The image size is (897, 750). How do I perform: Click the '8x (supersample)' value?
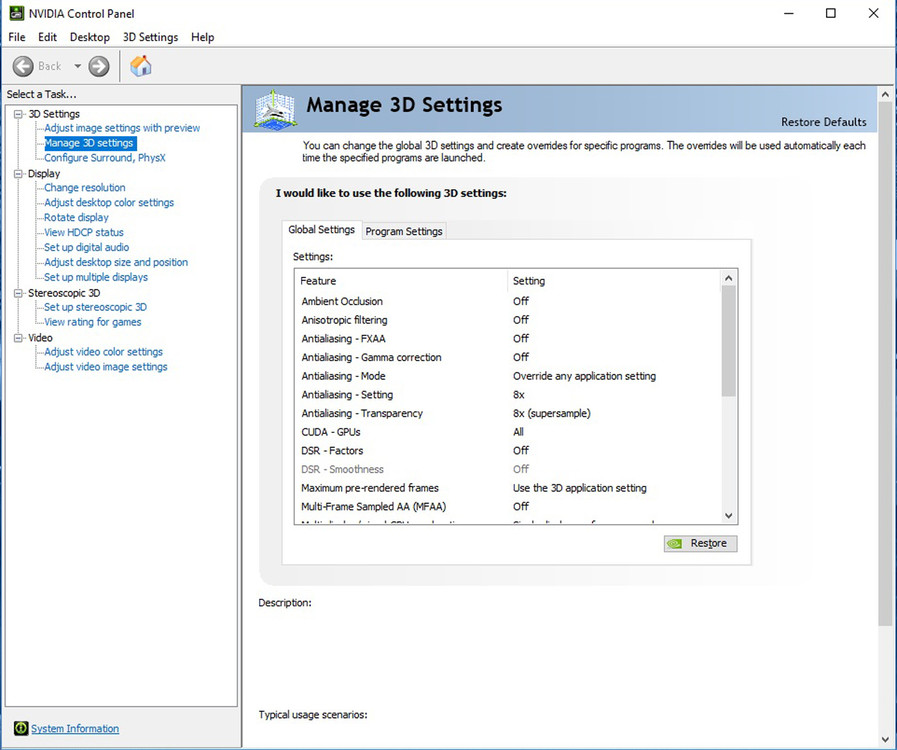tap(551, 413)
